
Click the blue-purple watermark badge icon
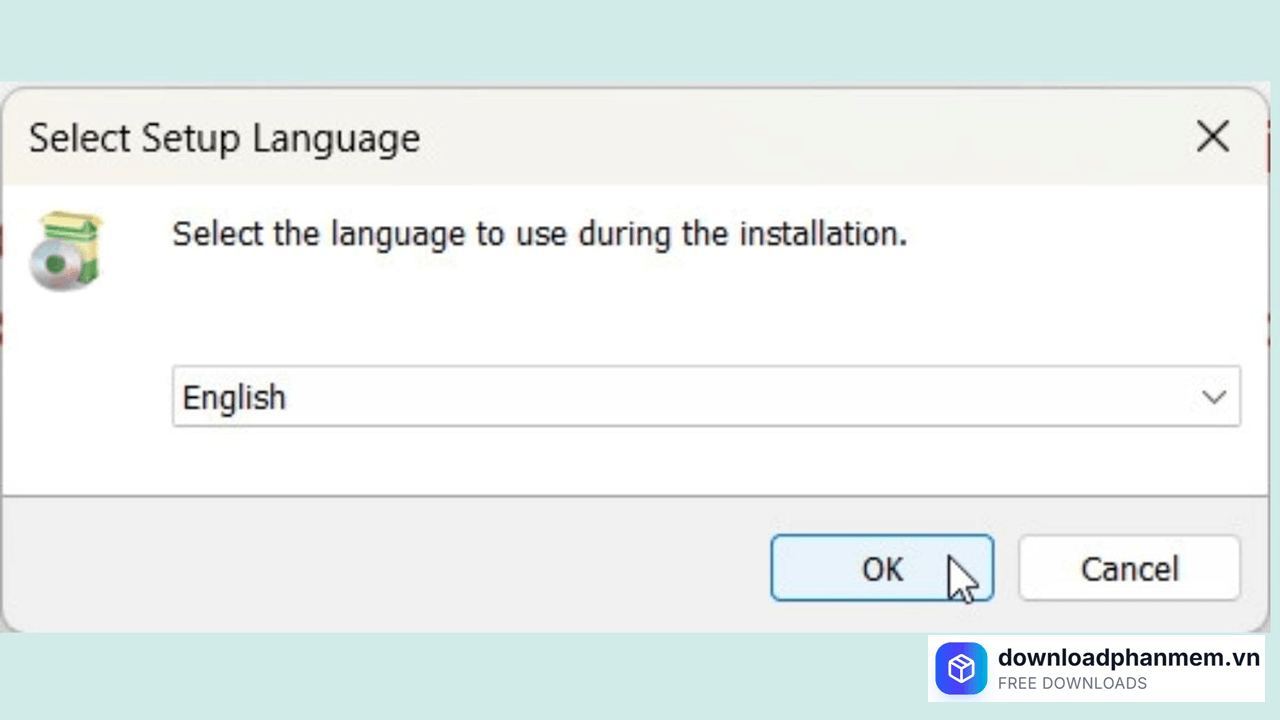pyautogui.click(x=961, y=669)
